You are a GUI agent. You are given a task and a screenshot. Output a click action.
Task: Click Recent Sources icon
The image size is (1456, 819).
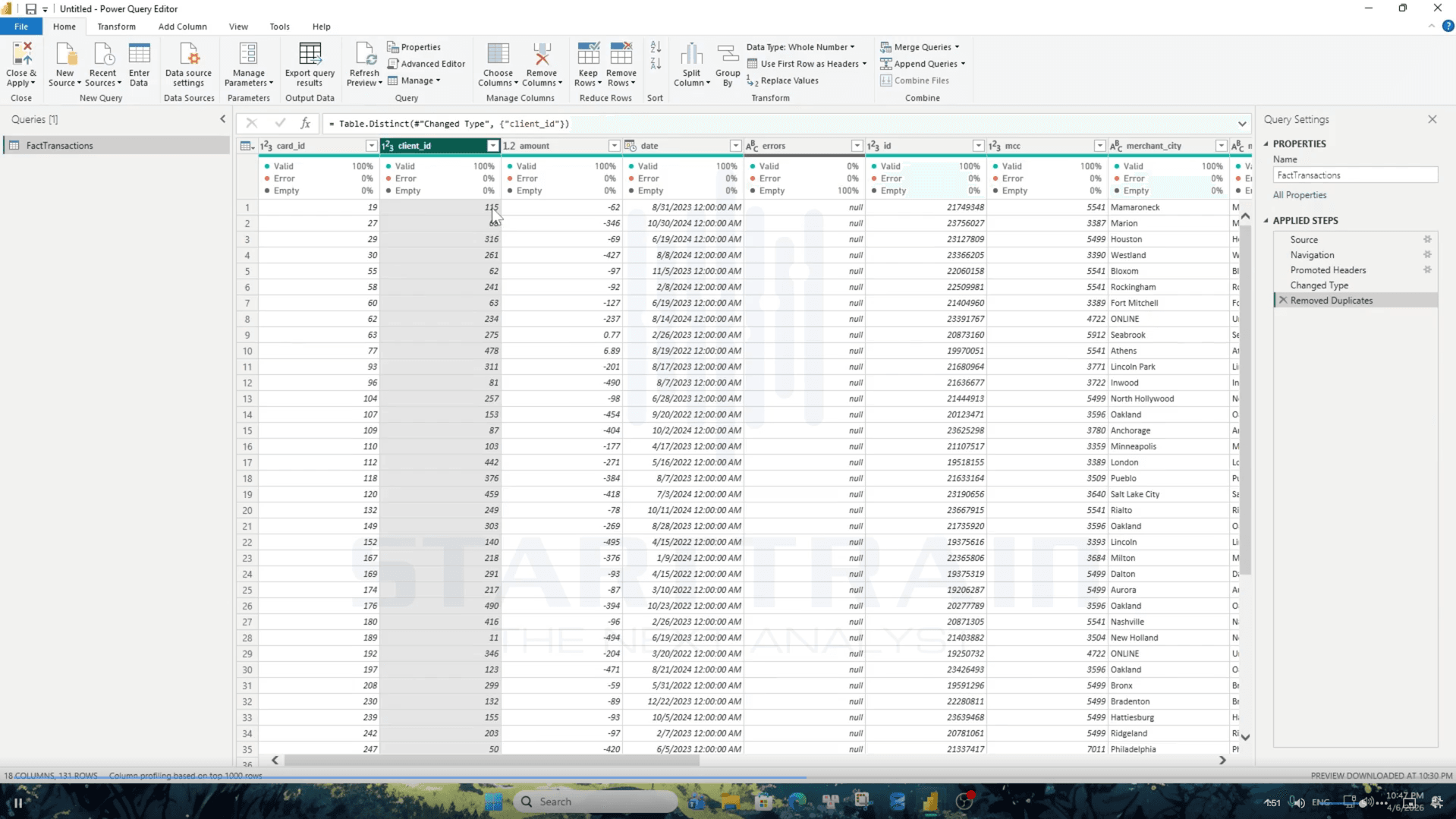(102, 54)
